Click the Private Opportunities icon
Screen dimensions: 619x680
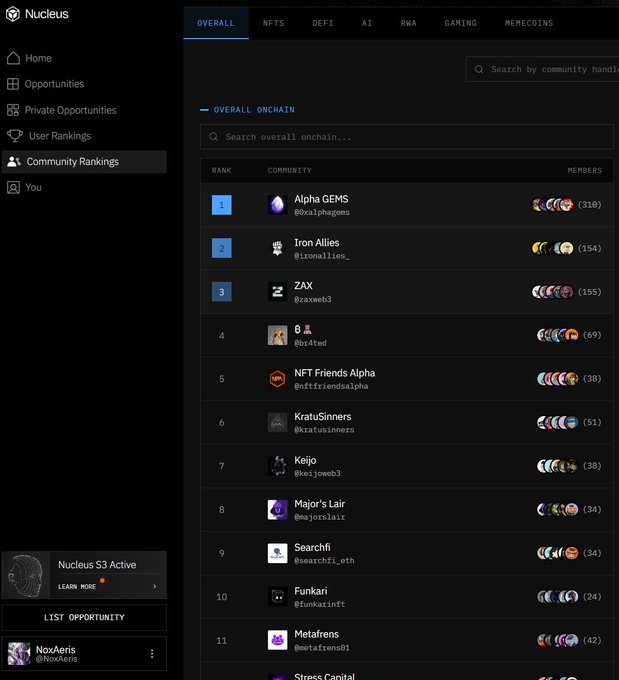point(13,110)
